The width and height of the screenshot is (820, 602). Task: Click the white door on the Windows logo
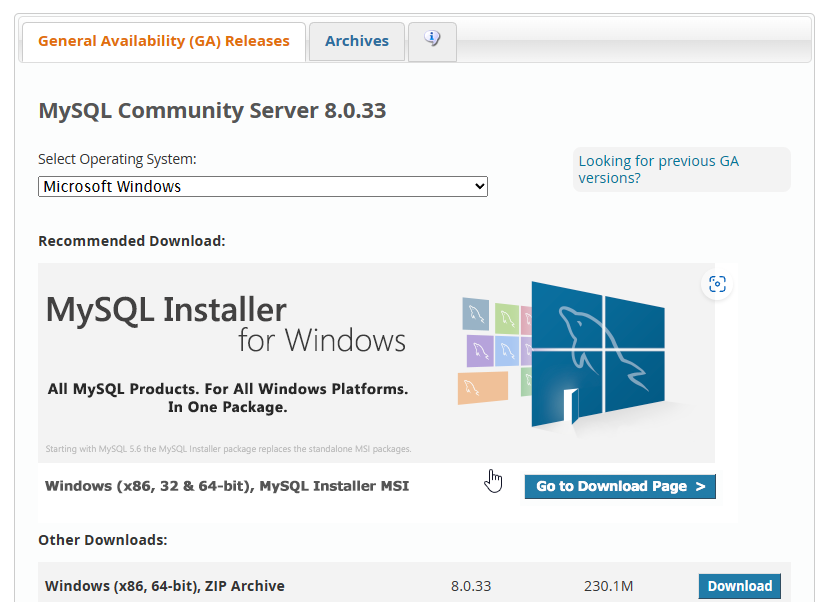[x=571, y=405]
